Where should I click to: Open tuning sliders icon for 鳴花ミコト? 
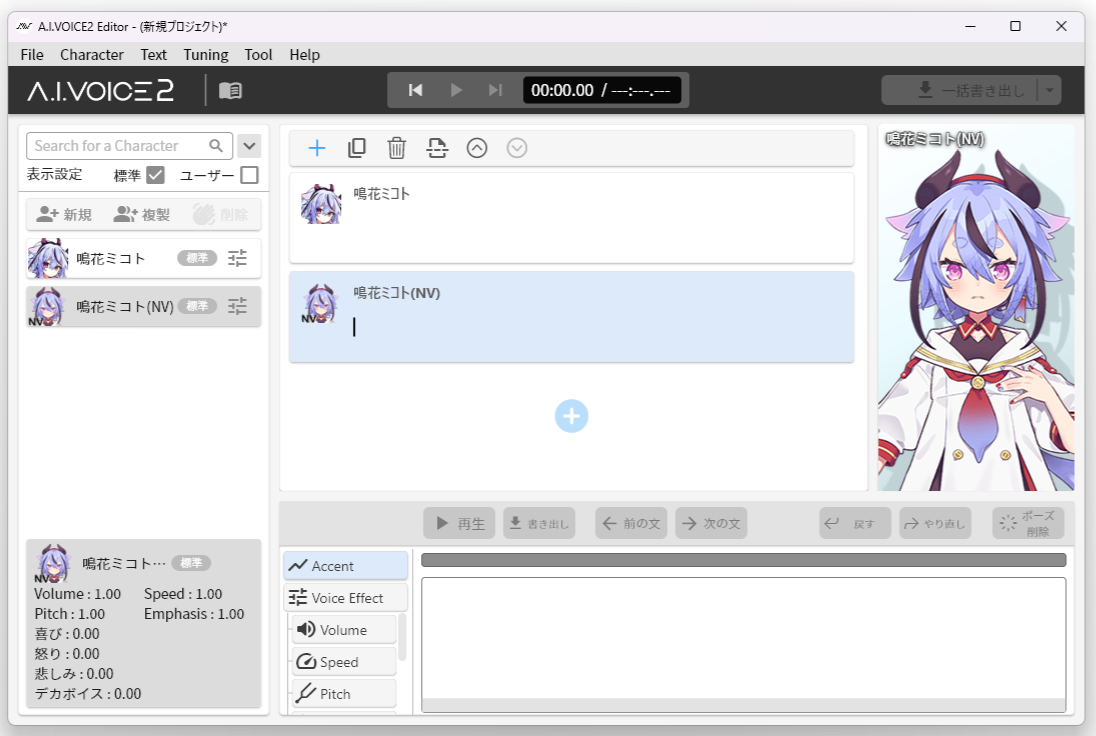click(237, 258)
